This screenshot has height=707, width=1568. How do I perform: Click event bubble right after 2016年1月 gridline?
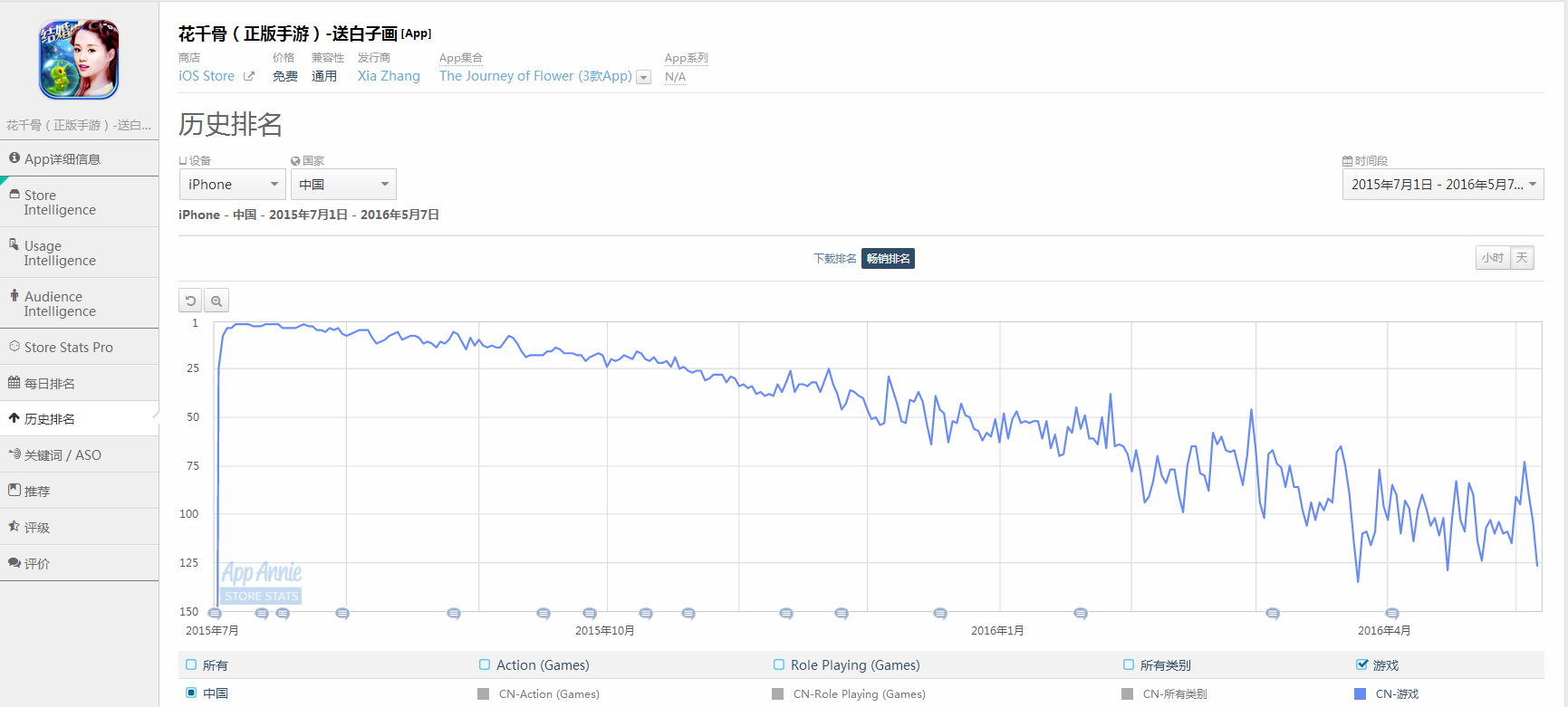[x=1081, y=614]
